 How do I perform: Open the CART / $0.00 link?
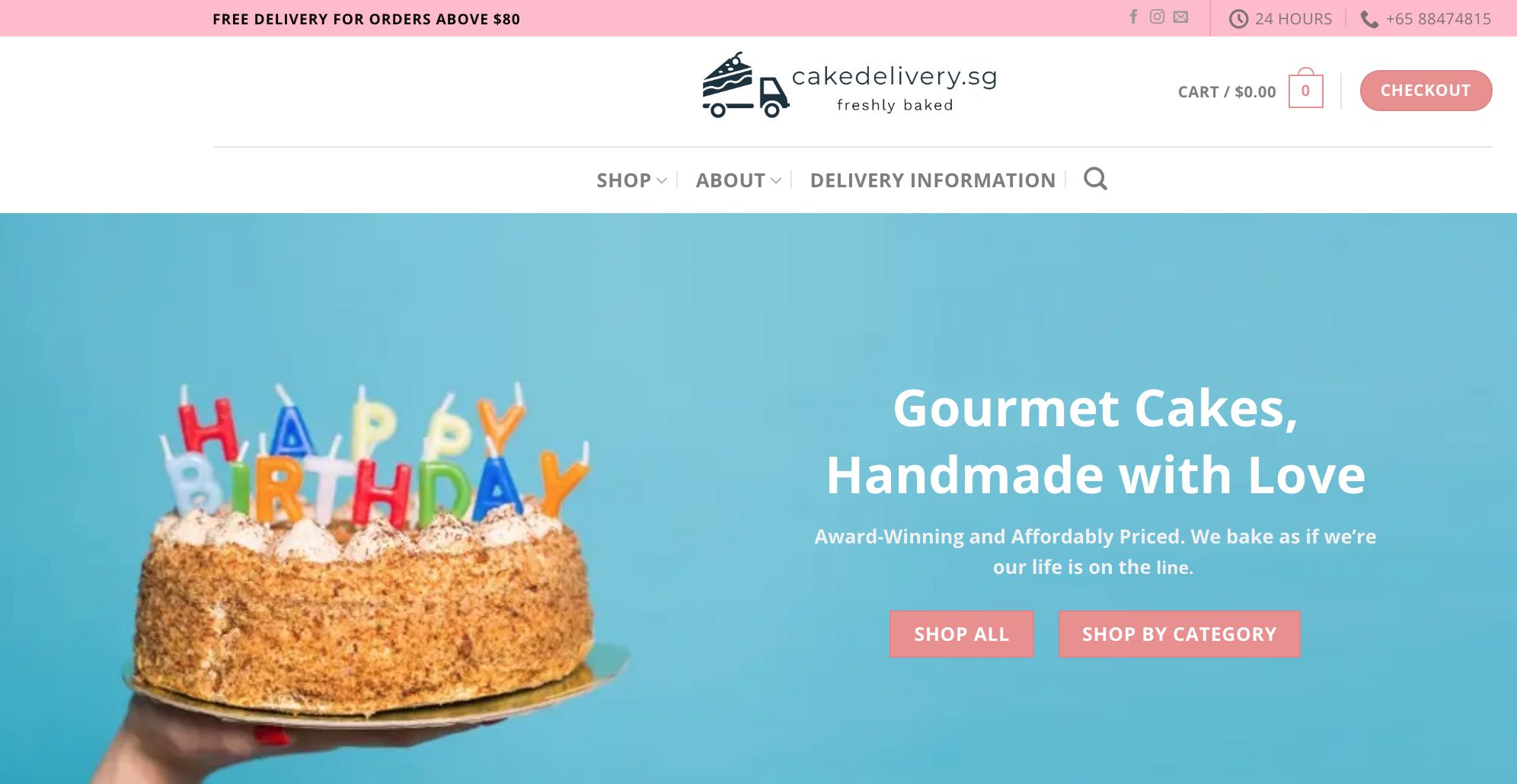(x=1226, y=92)
